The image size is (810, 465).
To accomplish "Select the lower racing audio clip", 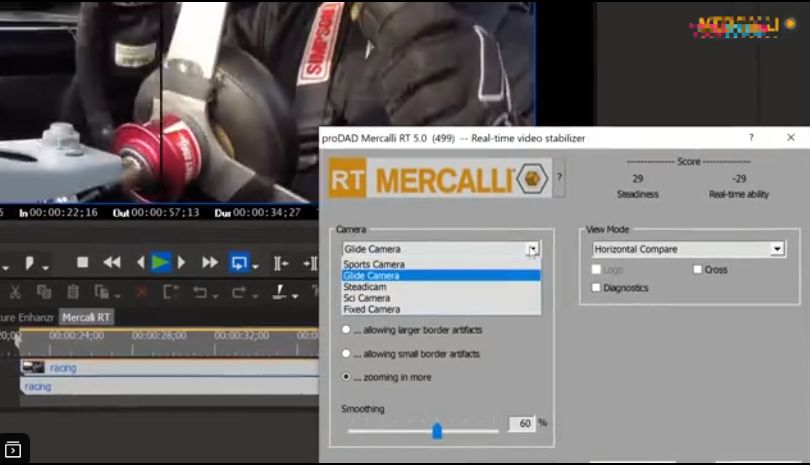I will pyautogui.click(x=169, y=386).
